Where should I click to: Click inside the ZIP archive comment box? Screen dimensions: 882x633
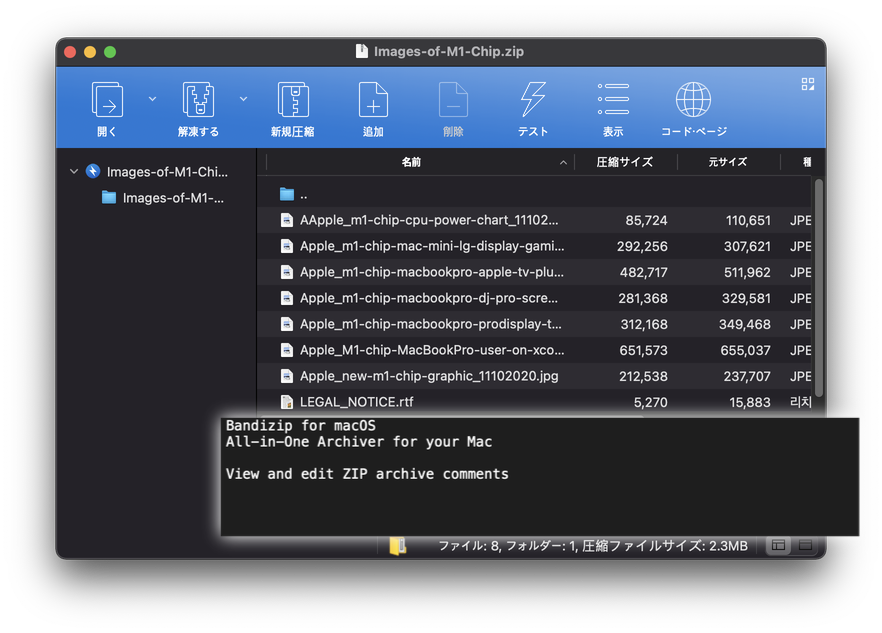coord(539,476)
